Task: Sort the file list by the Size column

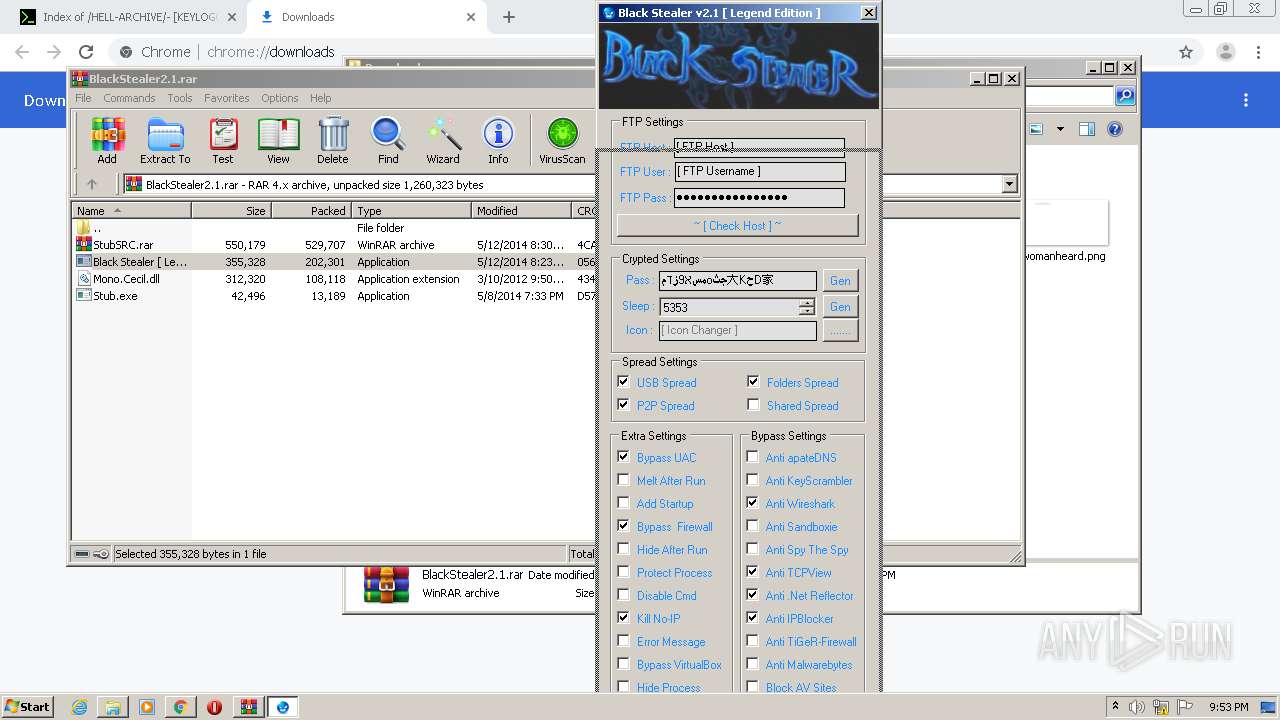Action: click(x=232, y=211)
